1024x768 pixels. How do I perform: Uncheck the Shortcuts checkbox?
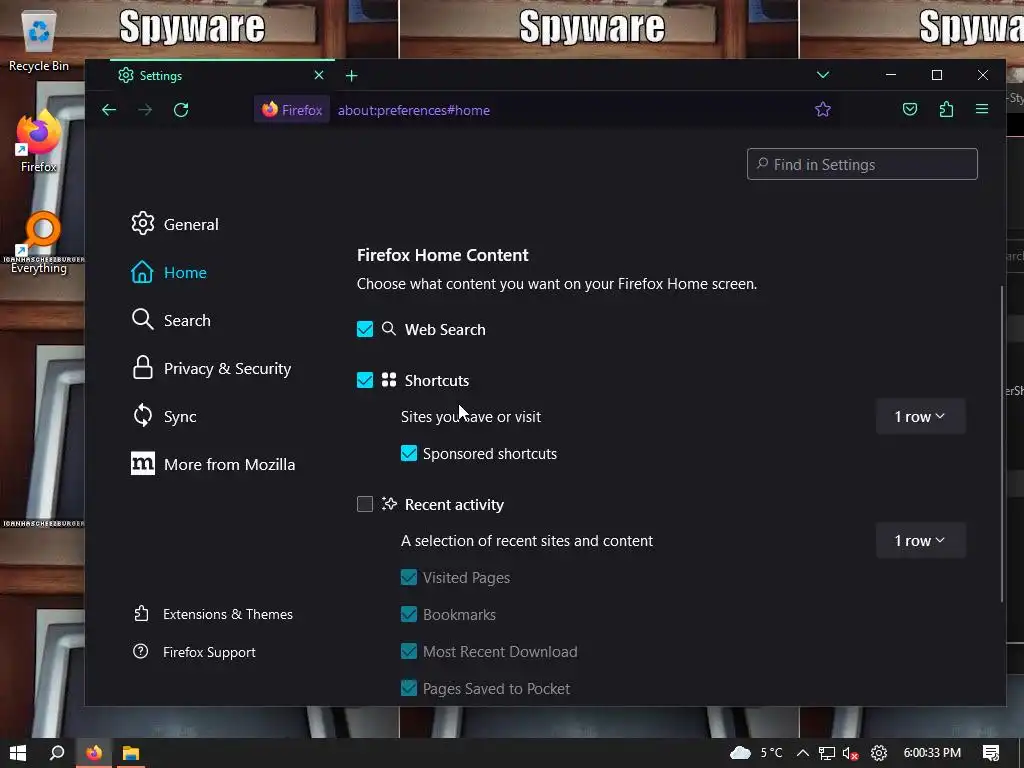tap(365, 380)
